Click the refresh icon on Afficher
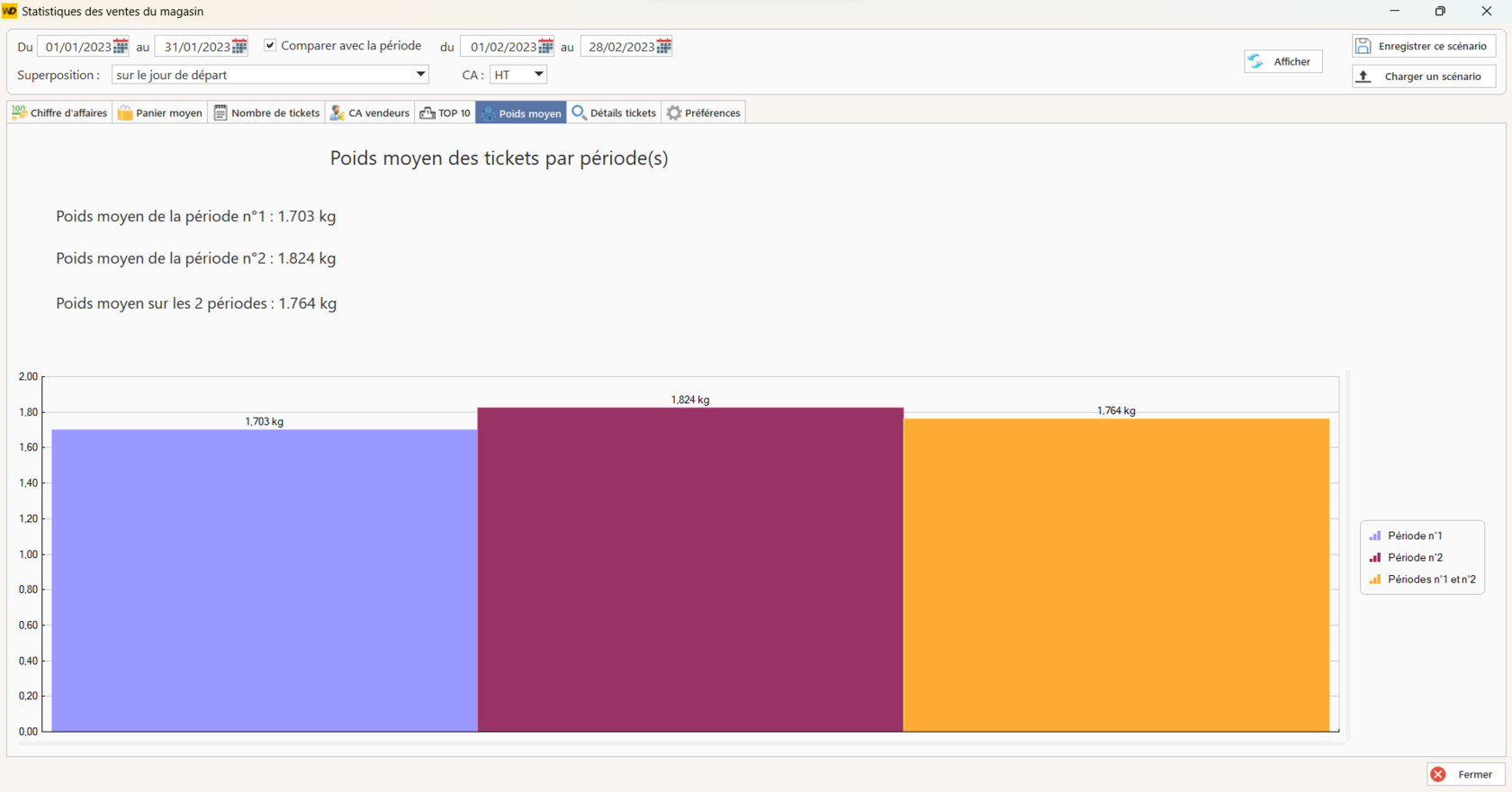 pos(1256,61)
